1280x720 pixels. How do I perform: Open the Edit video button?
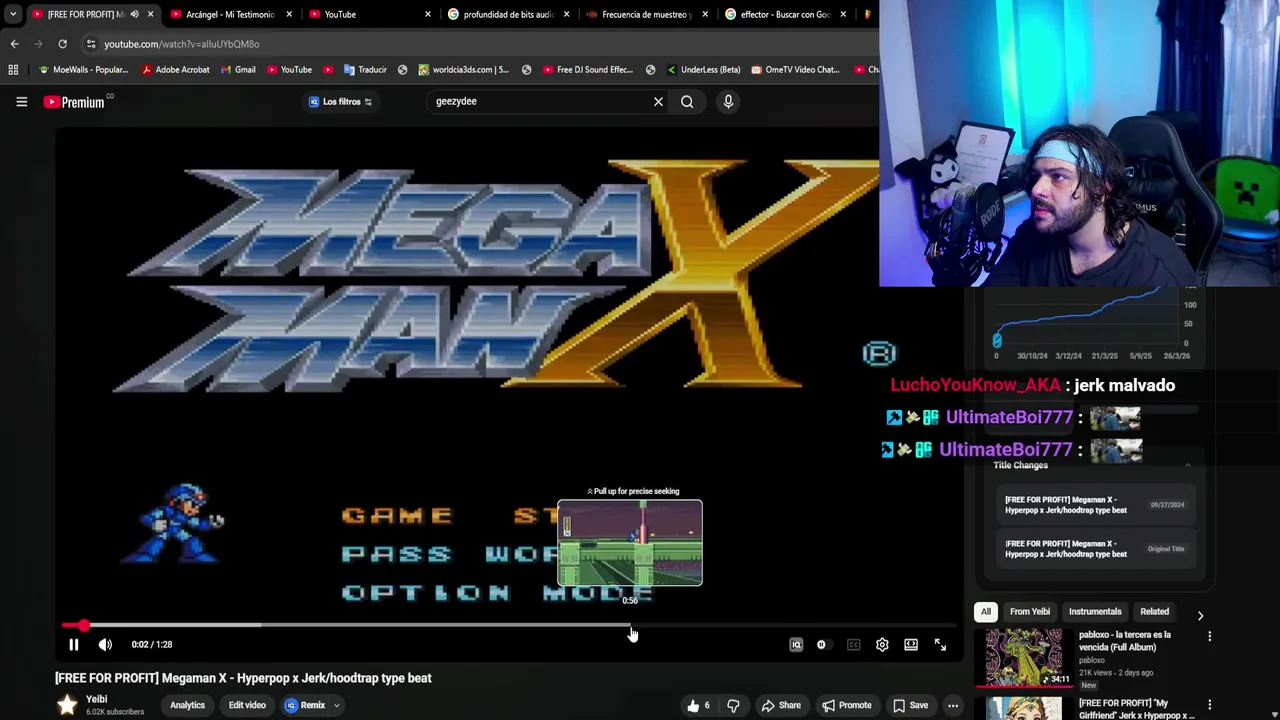pos(247,705)
